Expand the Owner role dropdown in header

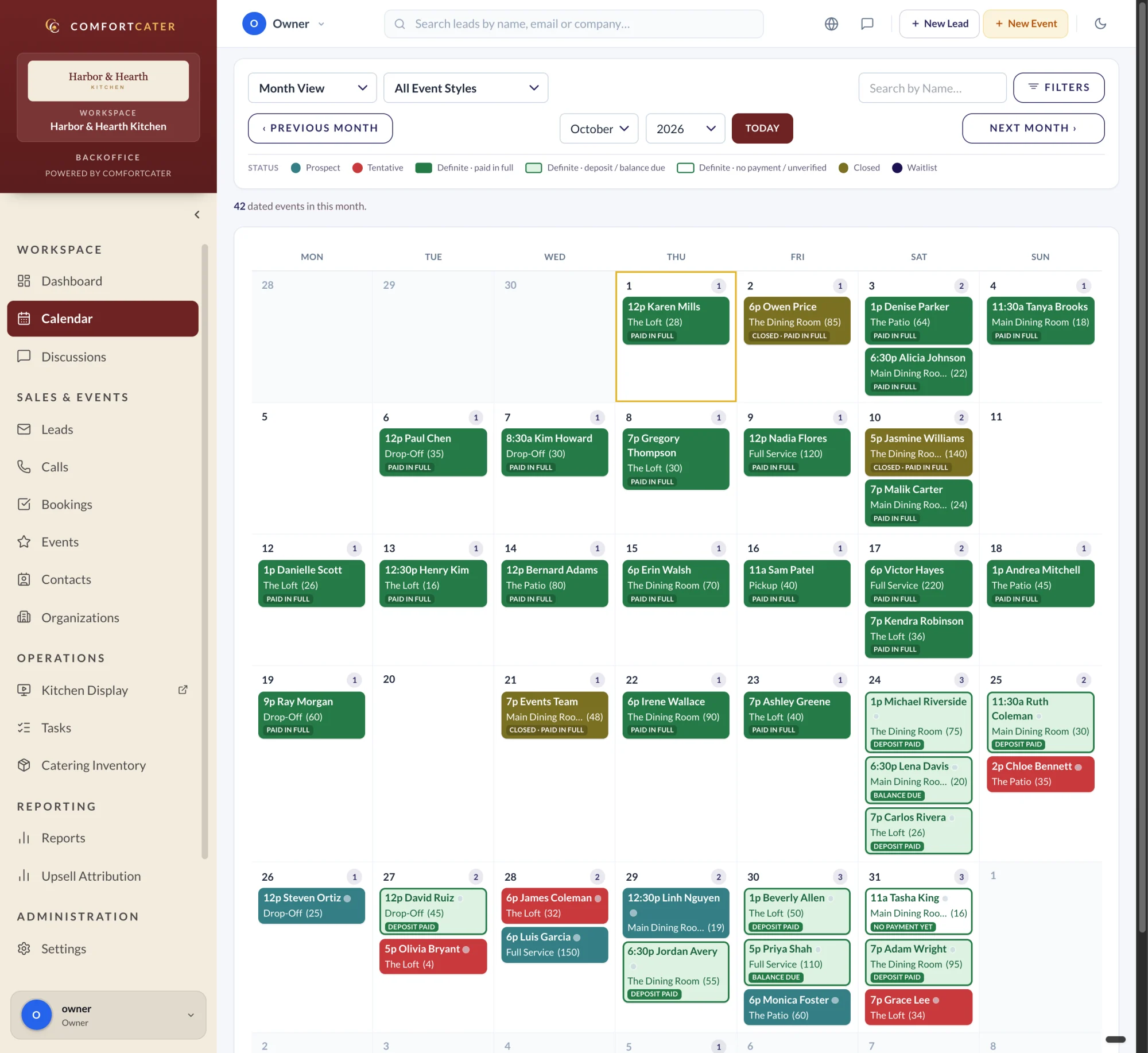284,24
